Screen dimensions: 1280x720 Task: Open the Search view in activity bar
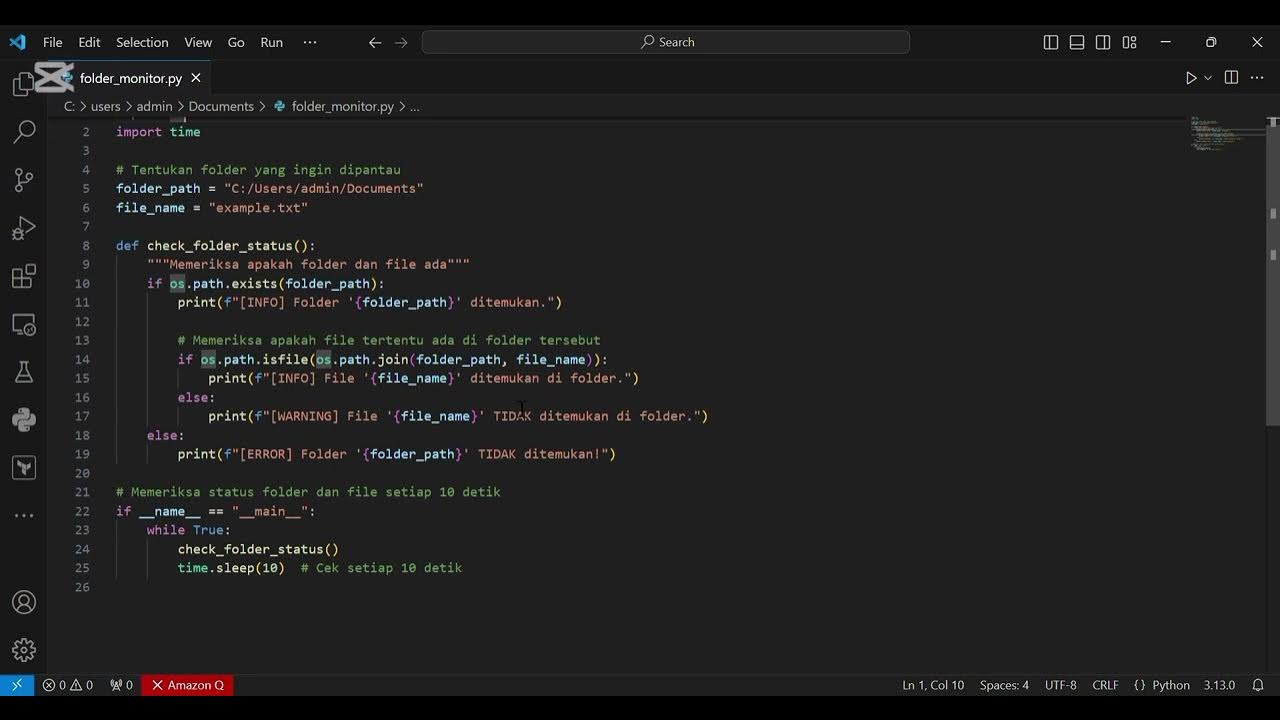tap(24, 131)
